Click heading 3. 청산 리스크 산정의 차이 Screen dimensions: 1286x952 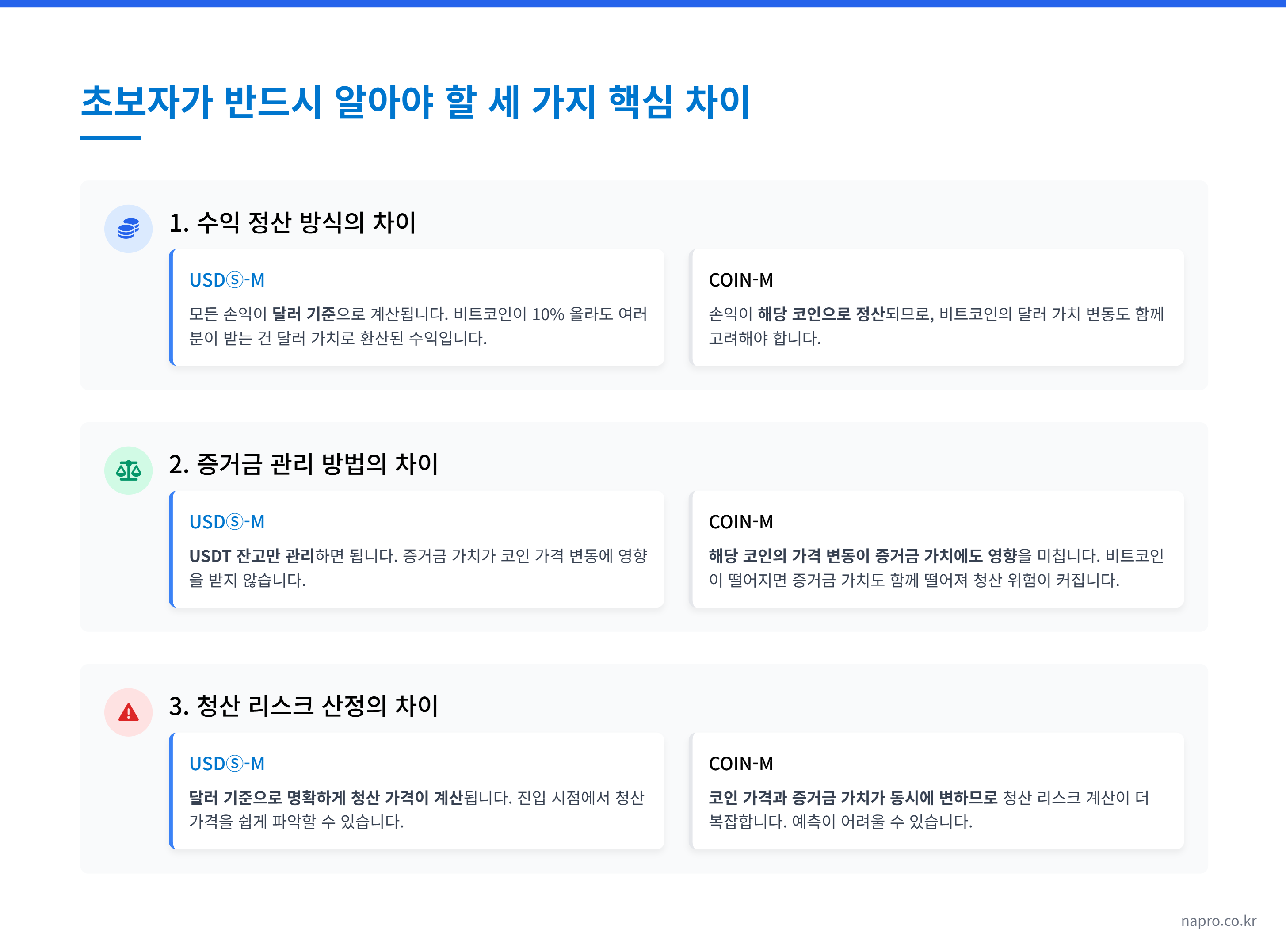click(x=304, y=705)
